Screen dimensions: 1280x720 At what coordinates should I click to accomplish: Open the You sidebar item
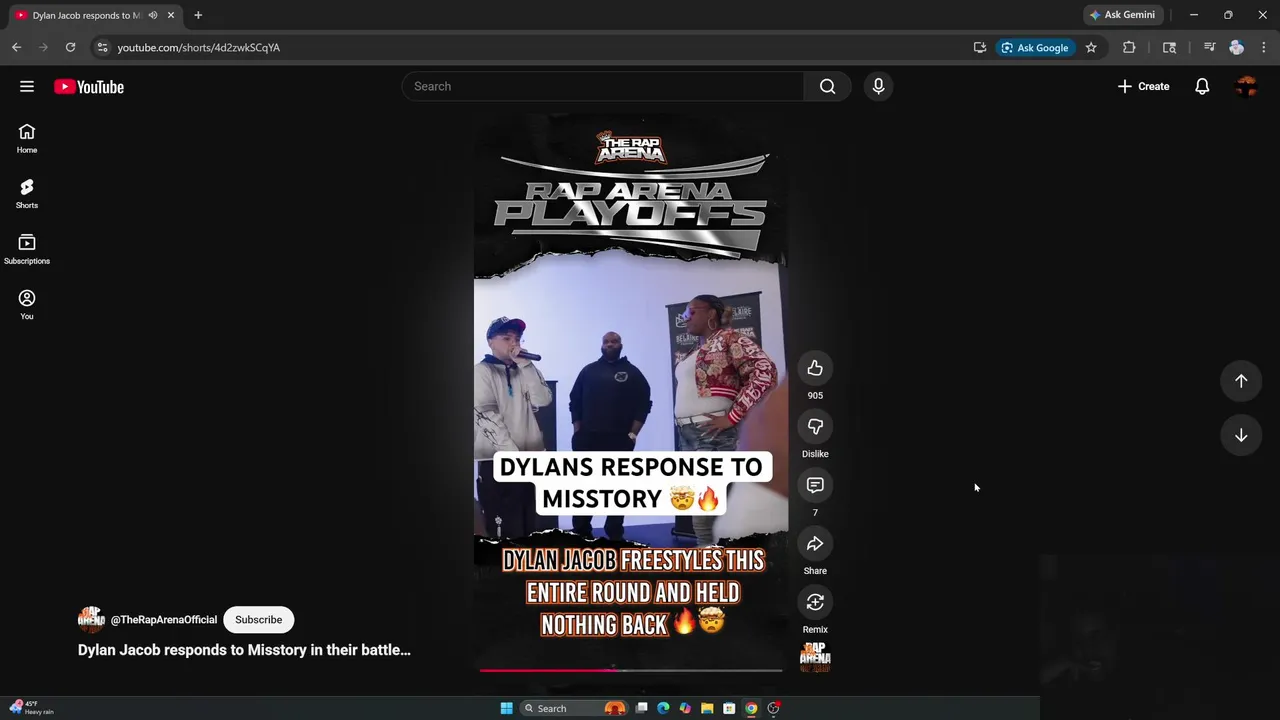point(27,305)
